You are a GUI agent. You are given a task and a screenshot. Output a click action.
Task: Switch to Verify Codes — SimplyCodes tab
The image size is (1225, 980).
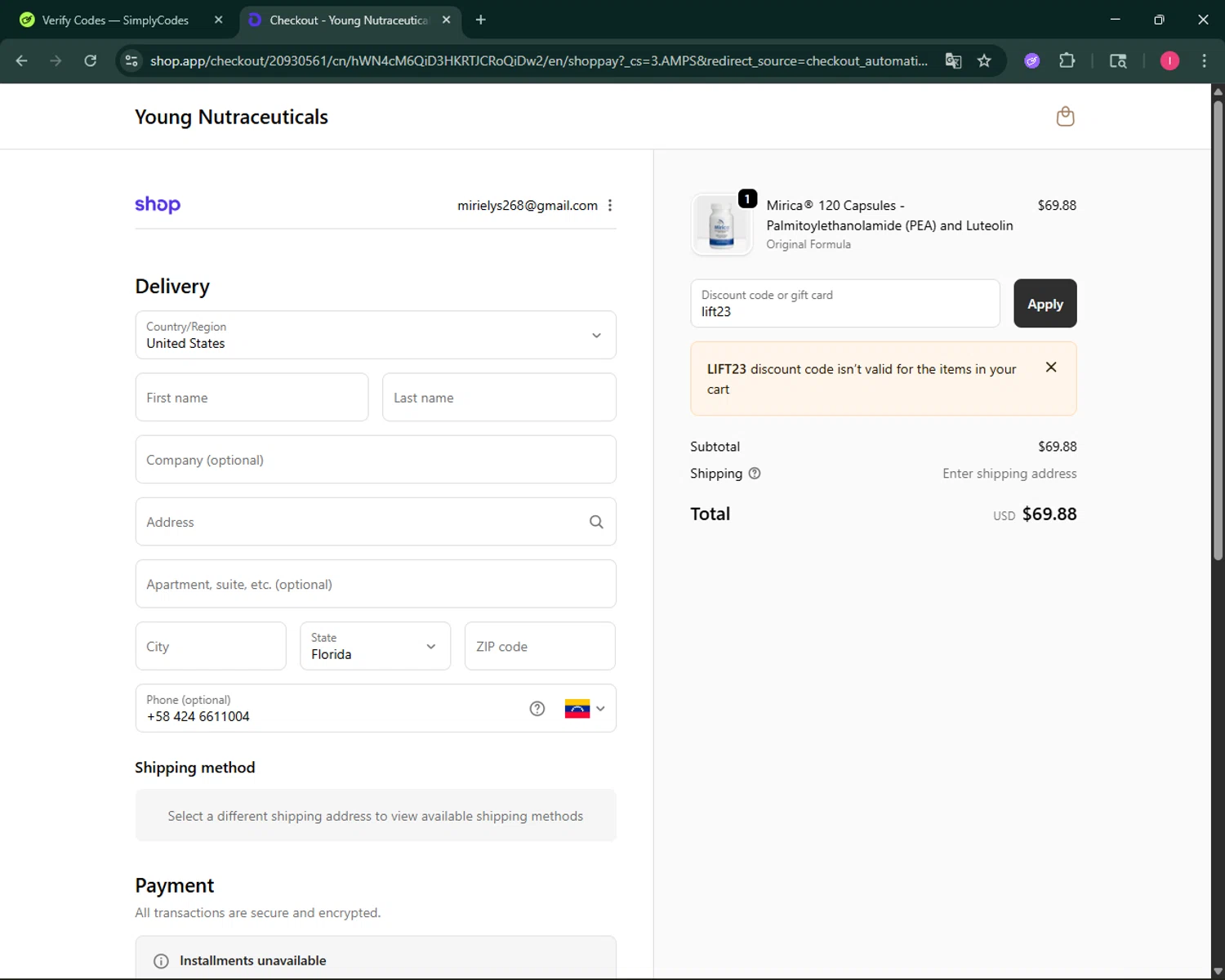point(114,20)
